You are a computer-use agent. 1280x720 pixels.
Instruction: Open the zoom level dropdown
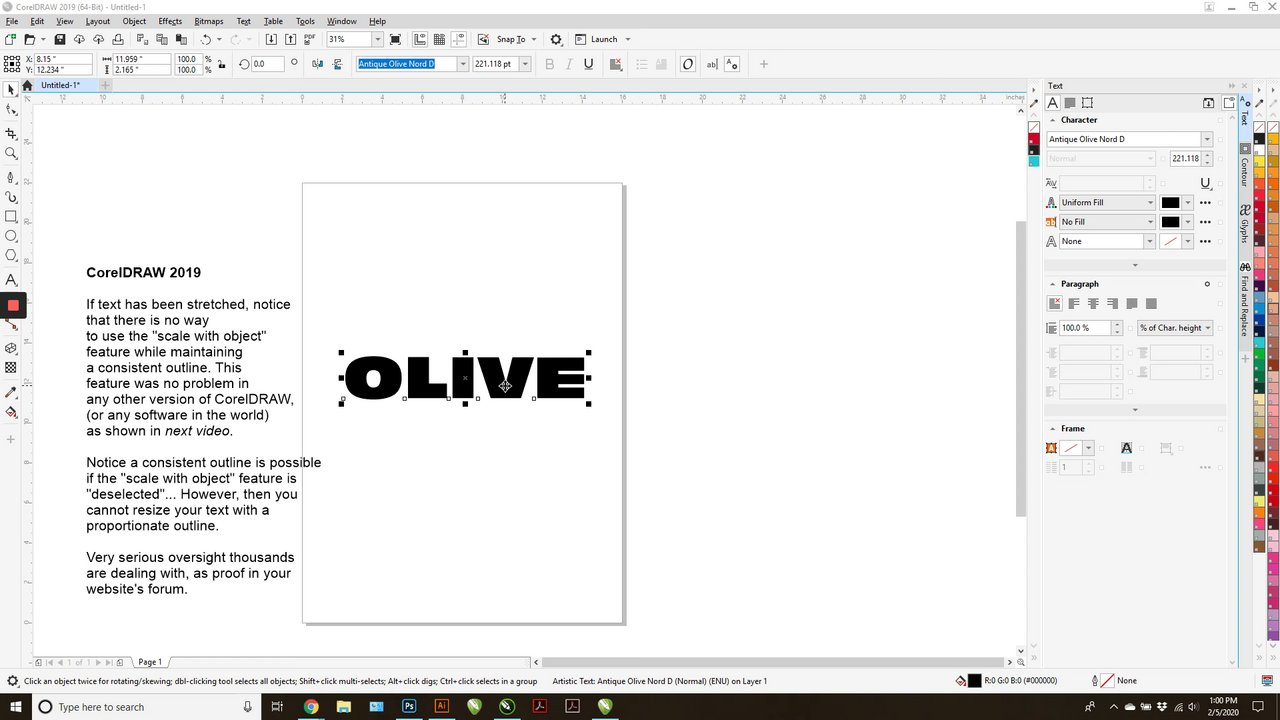click(377, 39)
